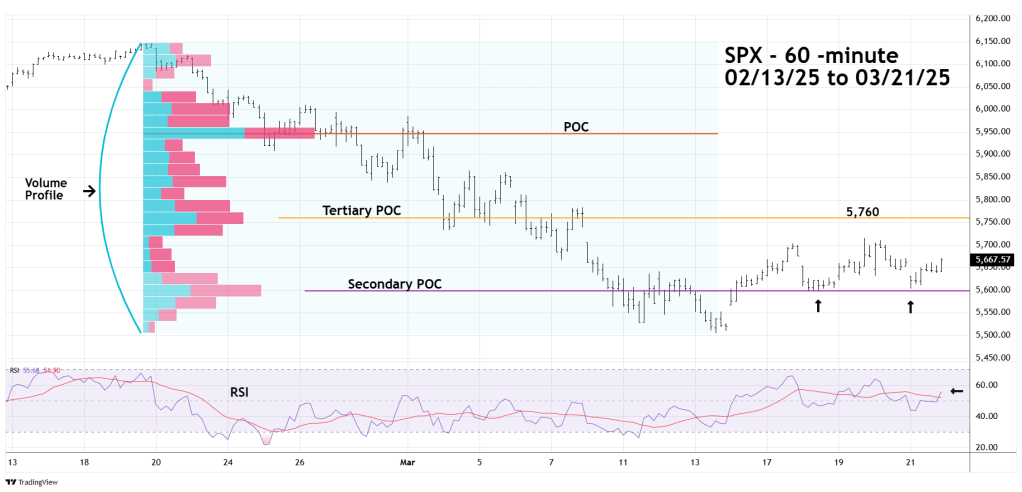
Task: Click the right up-arrow below Secondary POC line
Action: (910, 307)
